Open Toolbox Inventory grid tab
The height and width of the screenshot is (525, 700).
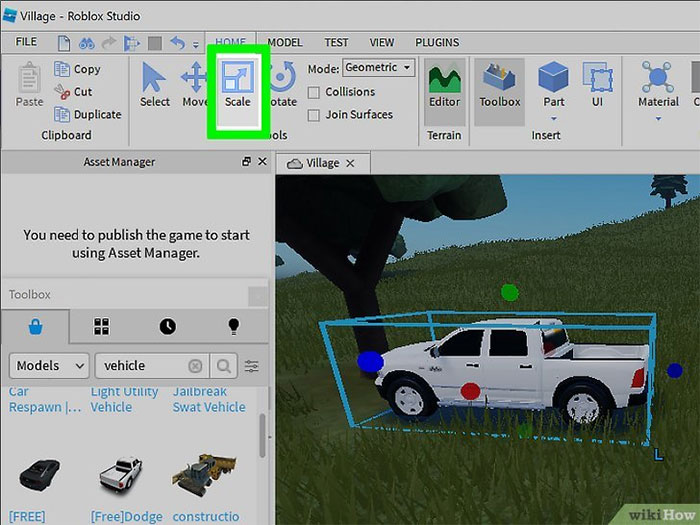[101, 326]
